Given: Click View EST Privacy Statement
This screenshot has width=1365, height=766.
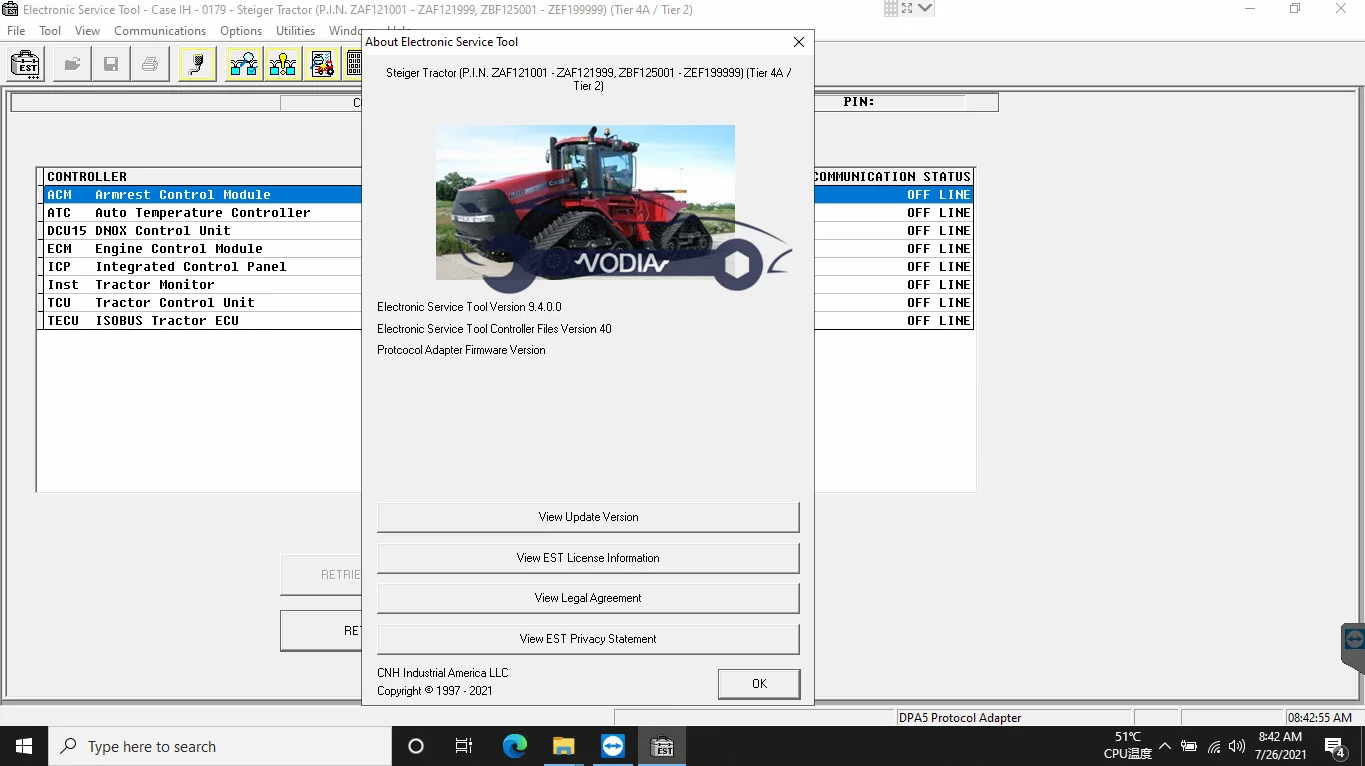Looking at the screenshot, I should 588,639.
